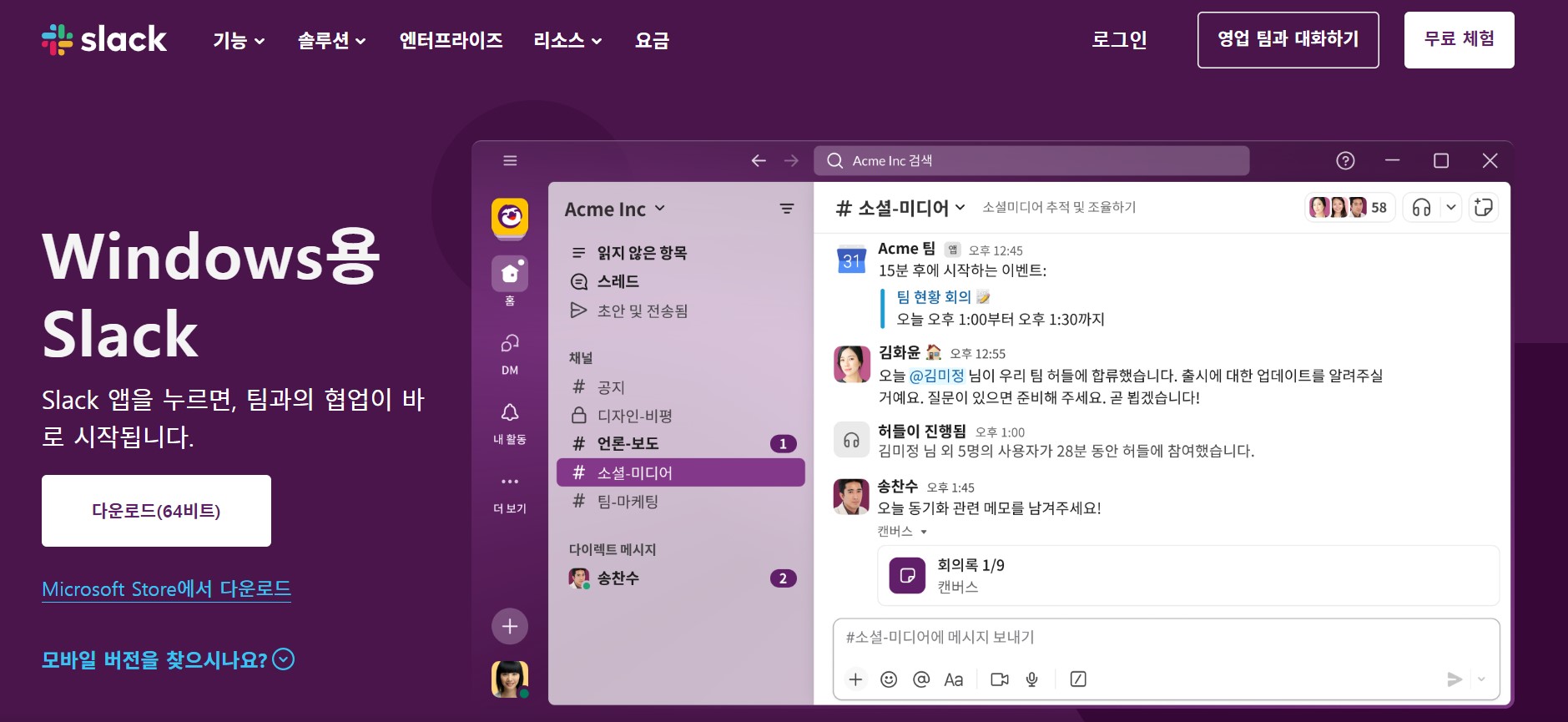
Task: Open the # 소셜-미디어 channel in the sidebar list
Action: pyautogui.click(x=680, y=472)
